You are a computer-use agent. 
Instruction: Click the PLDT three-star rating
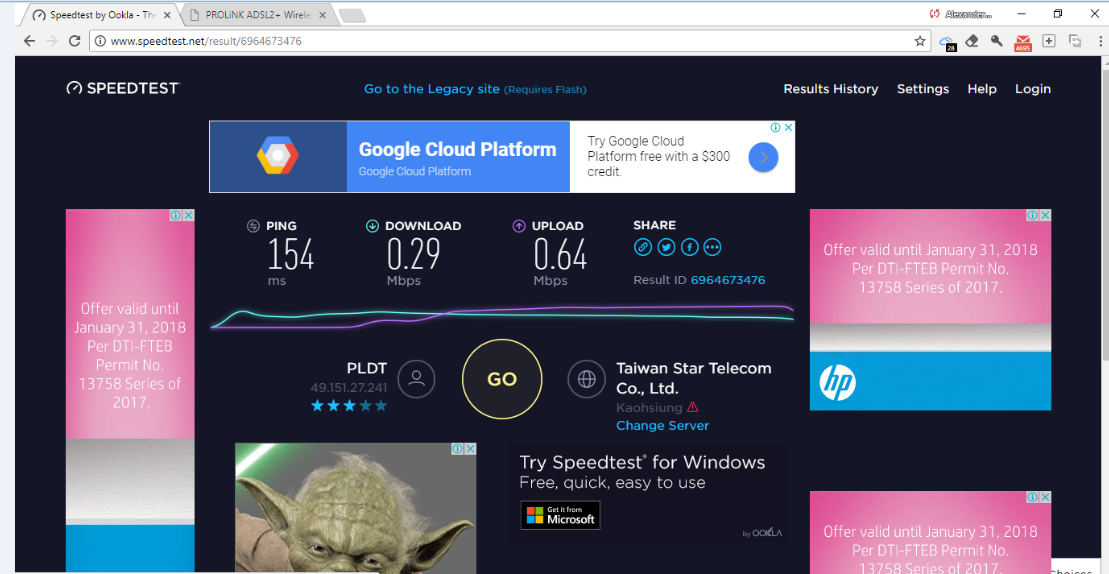pos(349,406)
